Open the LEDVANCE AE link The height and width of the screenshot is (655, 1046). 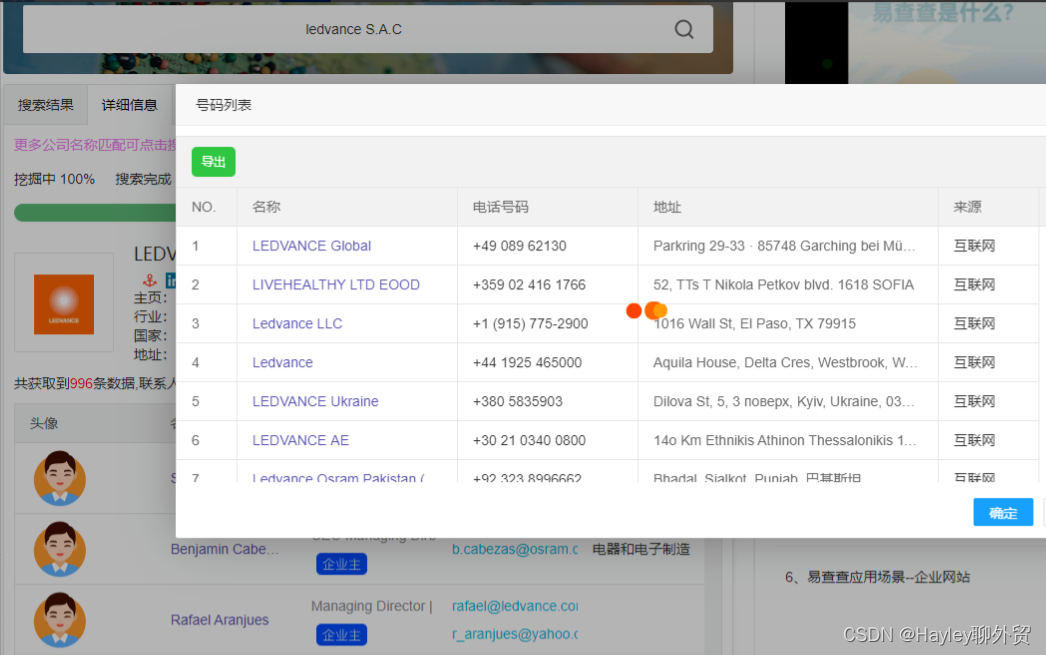tap(300, 440)
